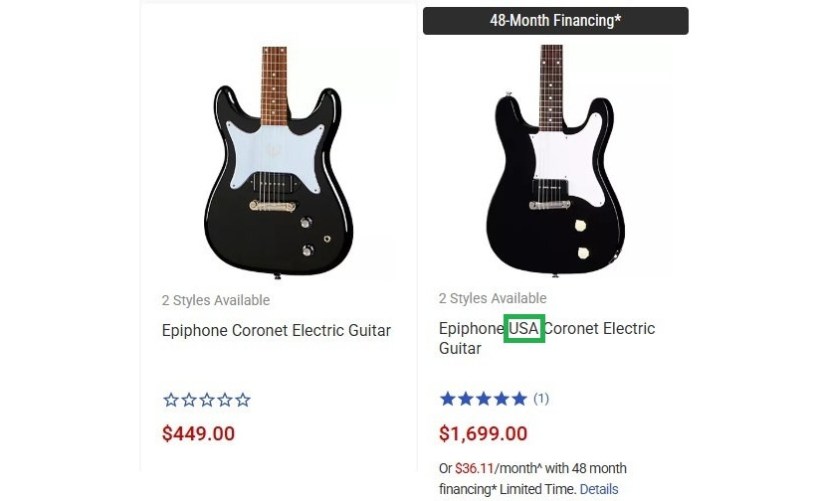Click the left Epiphone Coronet guitar image
816x501 pixels.
(x=277, y=160)
